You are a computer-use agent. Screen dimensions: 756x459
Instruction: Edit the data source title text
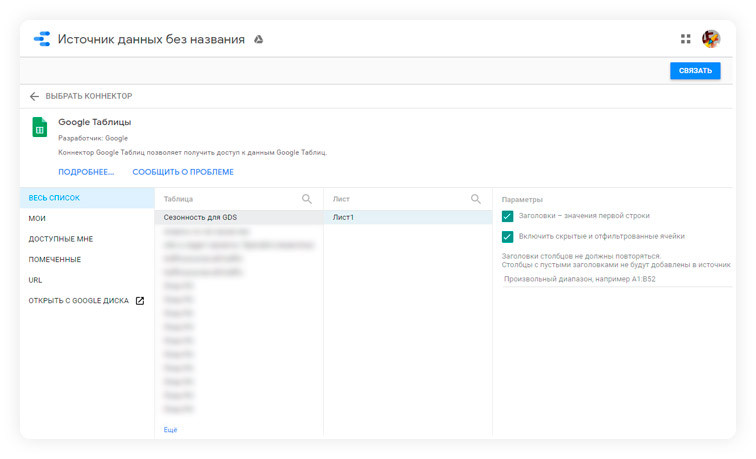(x=151, y=40)
